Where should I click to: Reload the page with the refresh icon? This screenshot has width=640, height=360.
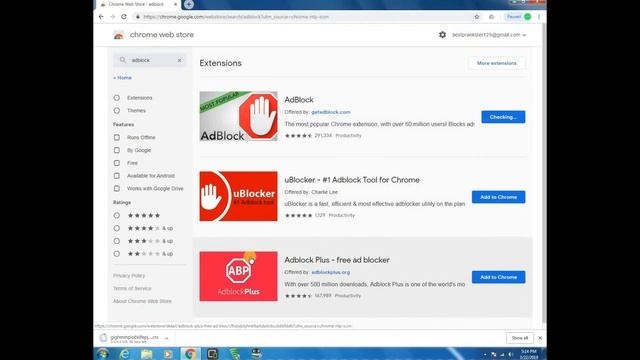click(x=124, y=17)
